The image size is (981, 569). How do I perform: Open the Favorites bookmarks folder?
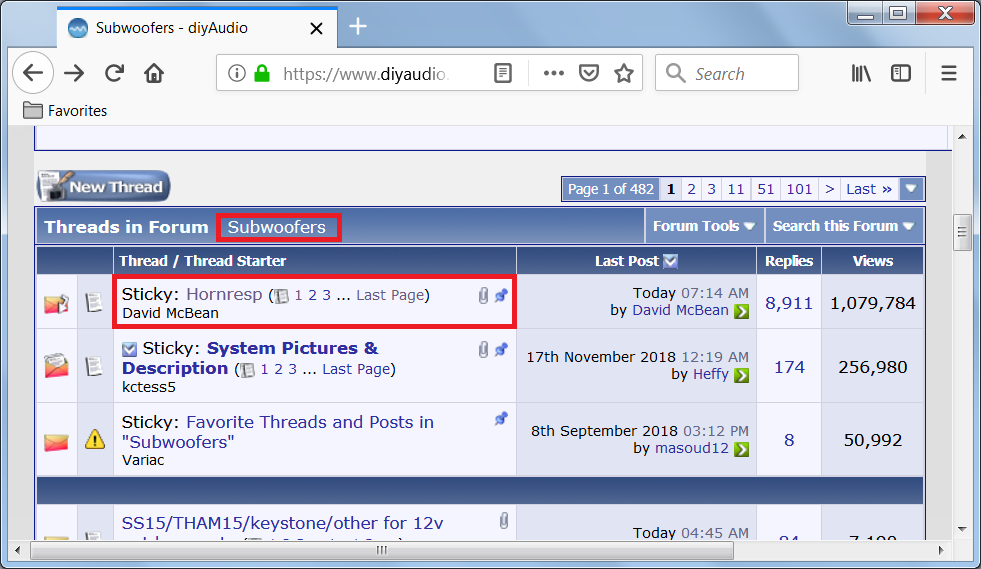click(65, 111)
